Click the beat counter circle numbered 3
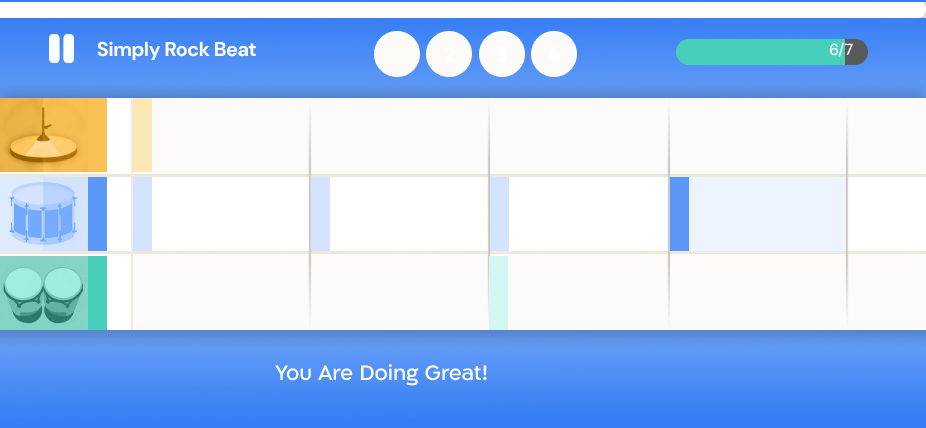Screen dimensions: 926x428 tap(501, 54)
